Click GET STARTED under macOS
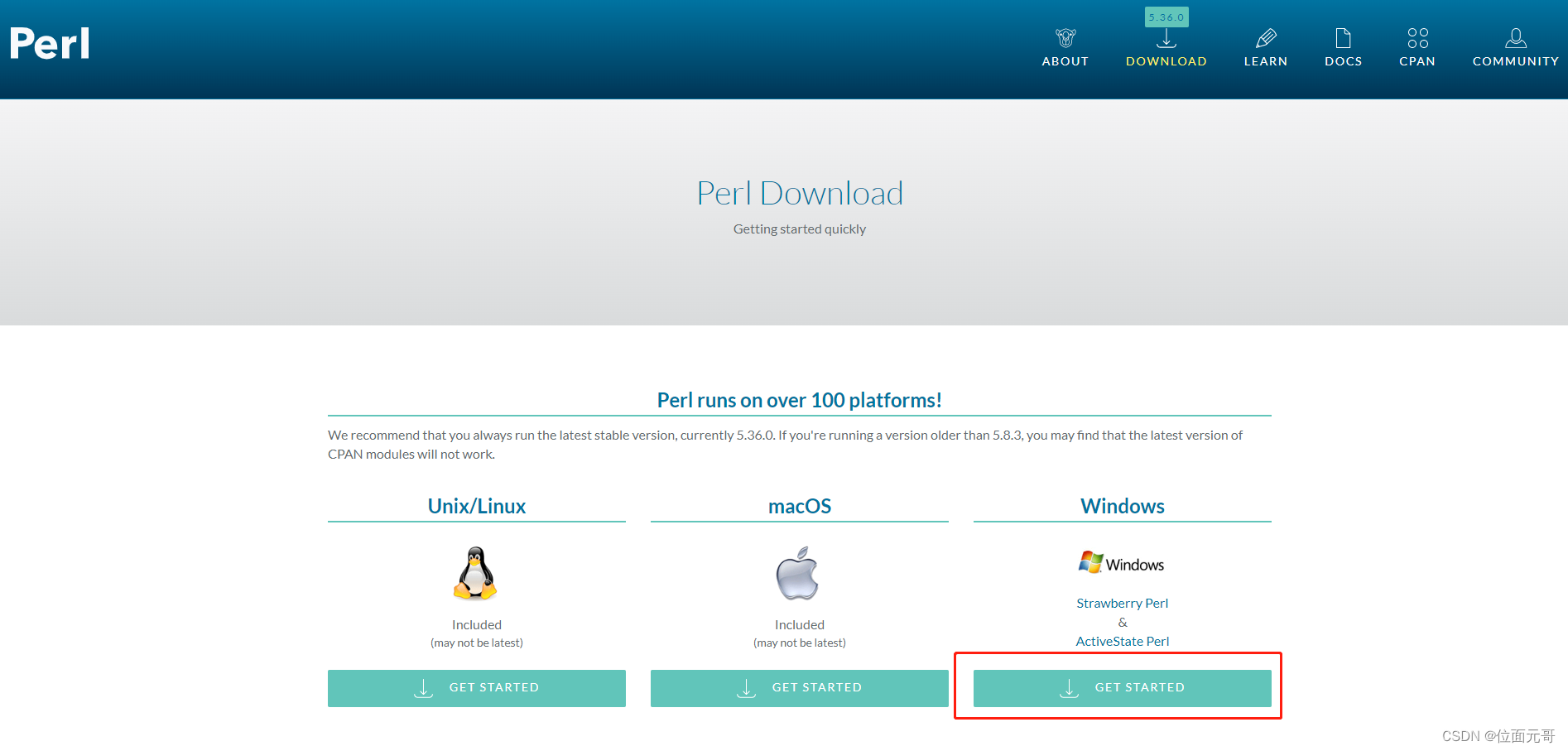Image resolution: width=1568 pixels, height=751 pixels. (798, 687)
